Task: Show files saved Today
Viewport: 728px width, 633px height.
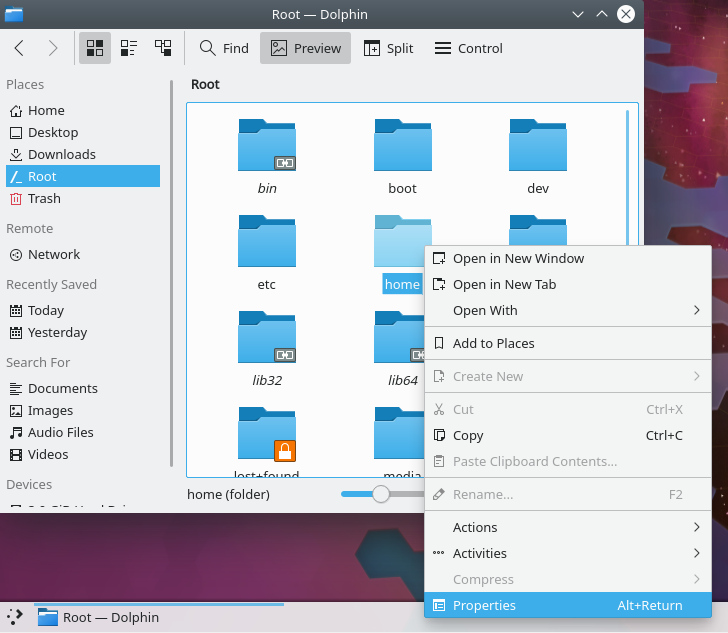Action: 83,310
